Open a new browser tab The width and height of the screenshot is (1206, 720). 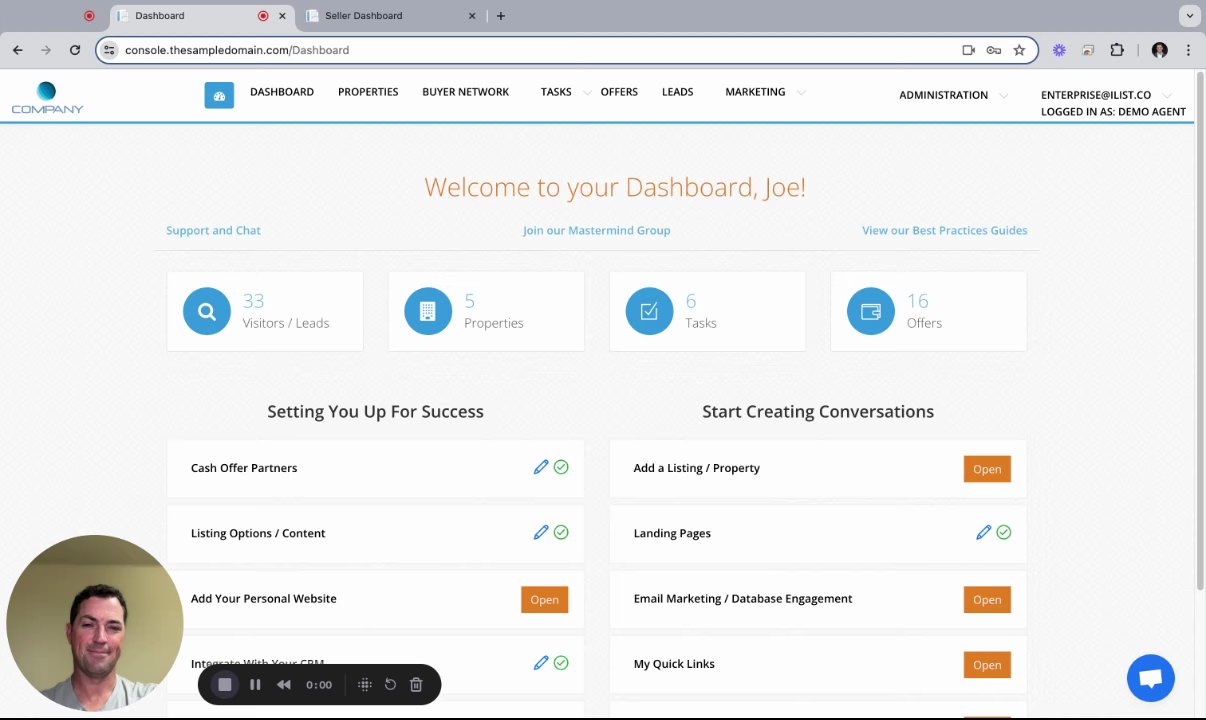(x=500, y=16)
